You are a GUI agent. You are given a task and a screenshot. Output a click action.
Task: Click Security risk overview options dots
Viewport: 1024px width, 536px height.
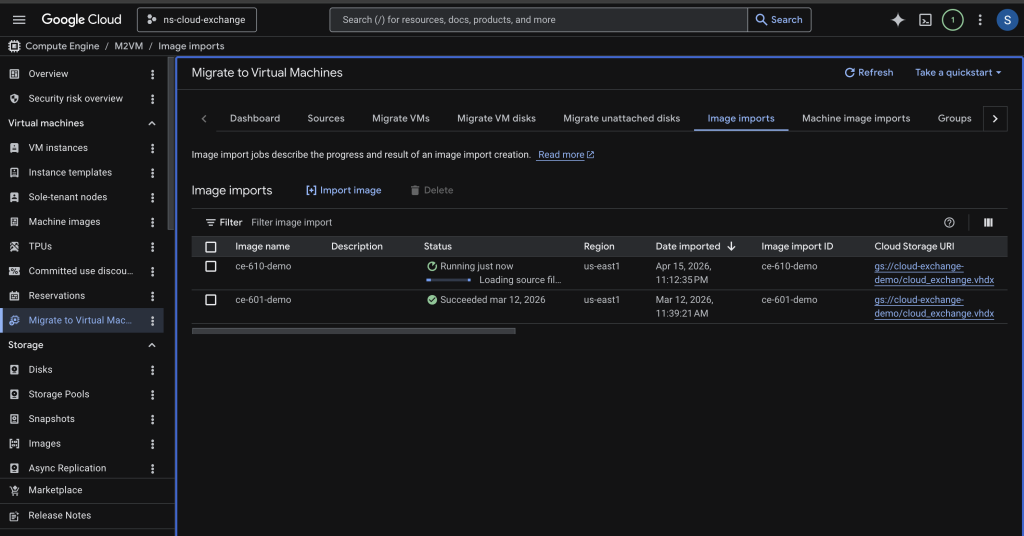point(152,99)
